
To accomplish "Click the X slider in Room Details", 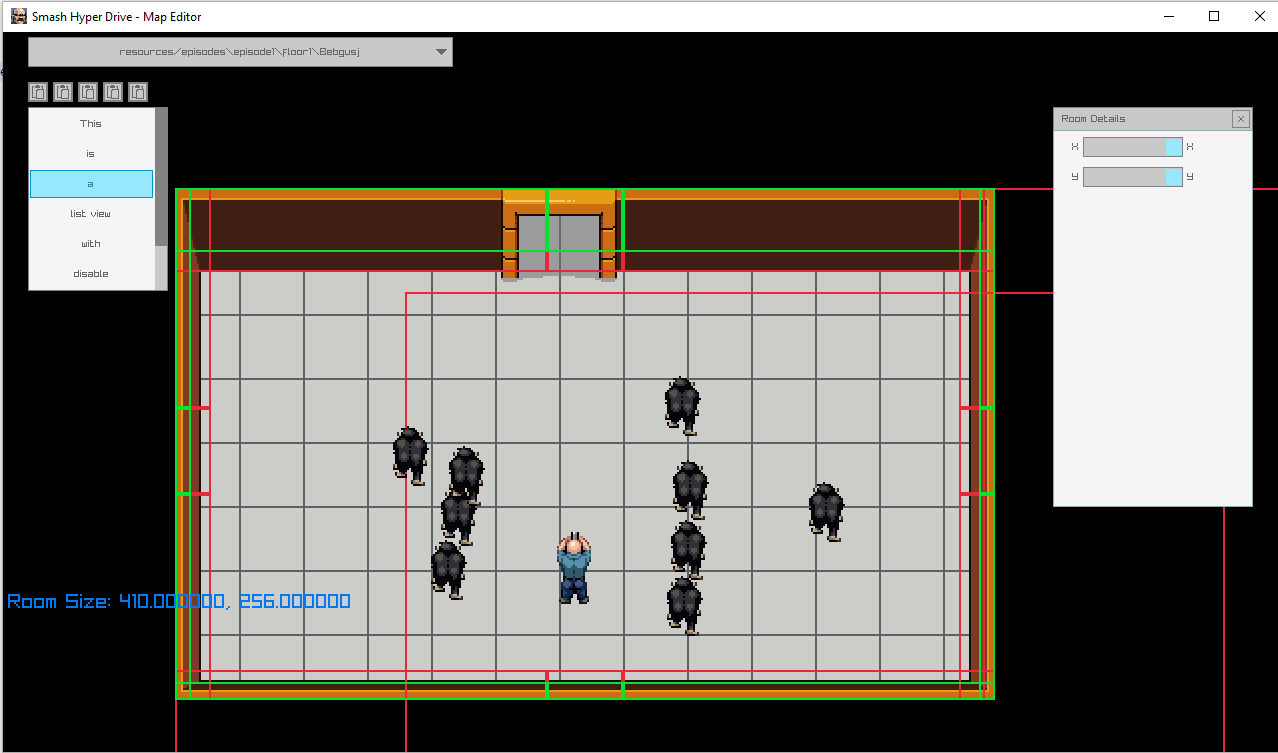I will click(x=1133, y=147).
